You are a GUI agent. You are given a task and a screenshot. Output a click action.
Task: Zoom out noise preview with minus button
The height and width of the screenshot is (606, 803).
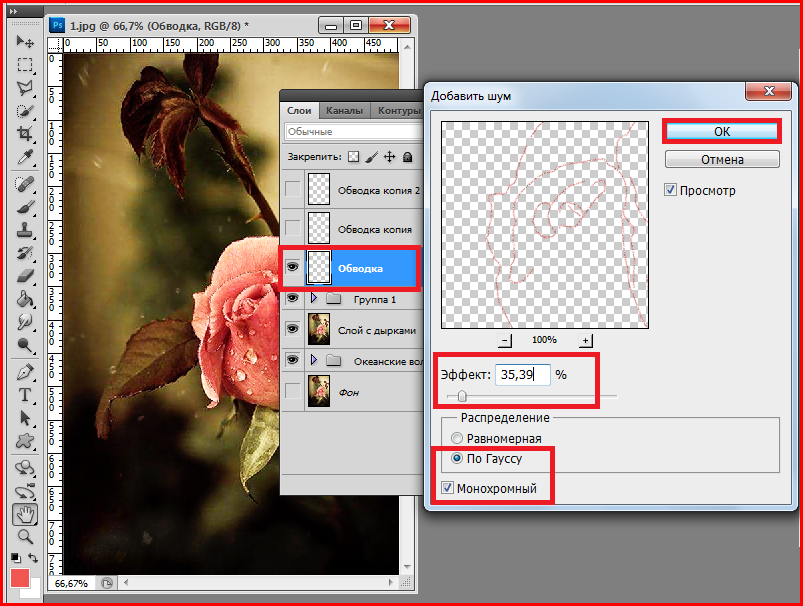point(505,340)
